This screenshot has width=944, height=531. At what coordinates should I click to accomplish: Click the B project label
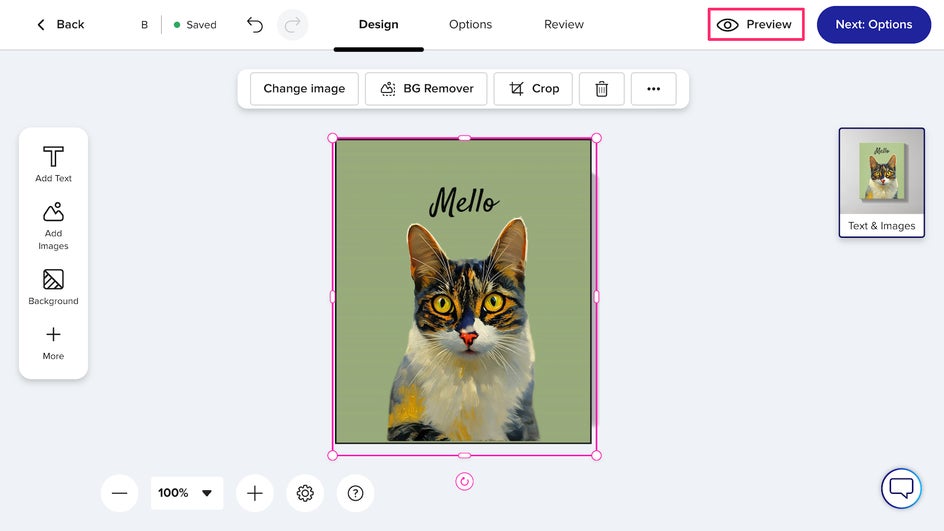[x=144, y=25]
